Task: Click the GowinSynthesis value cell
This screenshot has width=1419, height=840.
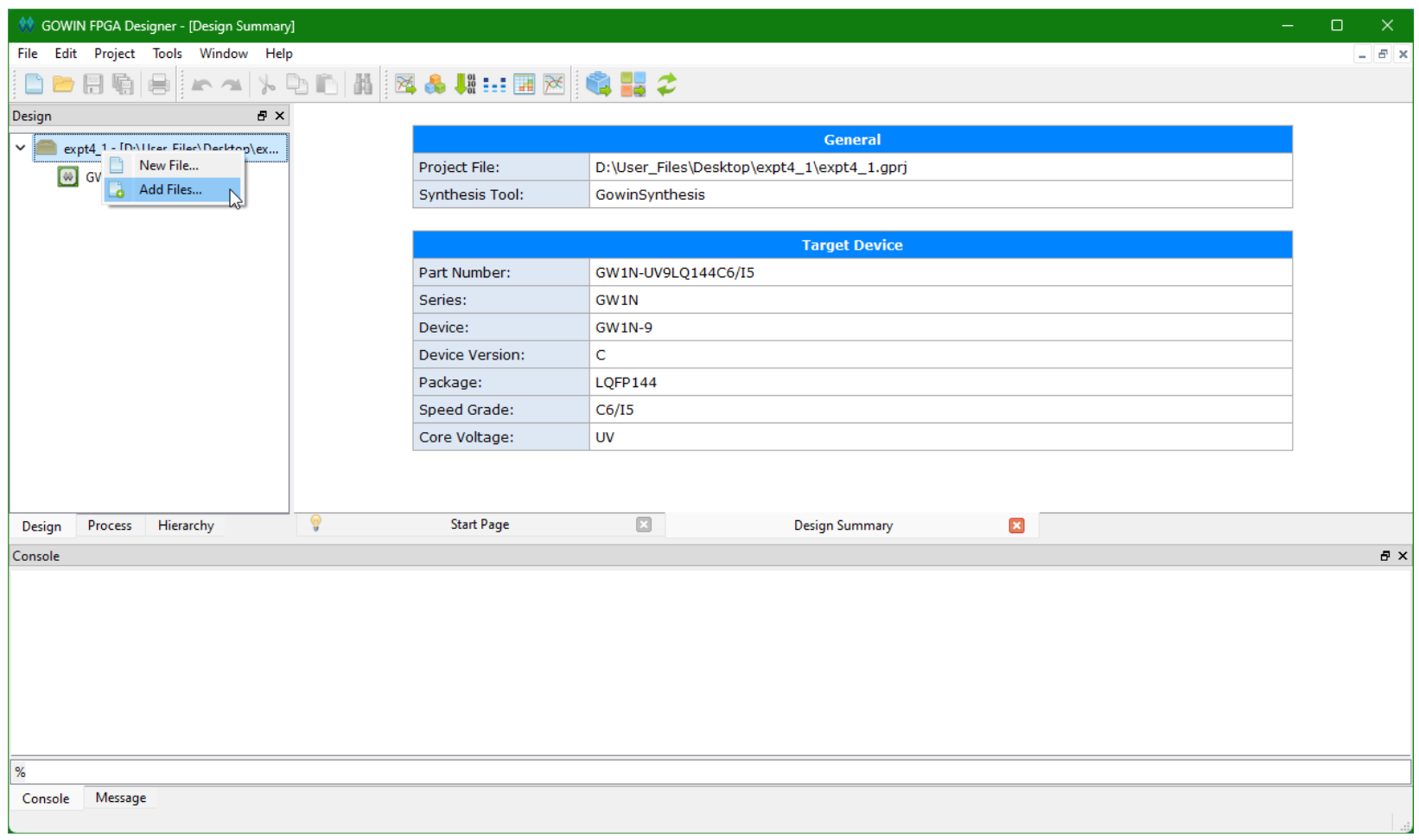Action: 940,194
